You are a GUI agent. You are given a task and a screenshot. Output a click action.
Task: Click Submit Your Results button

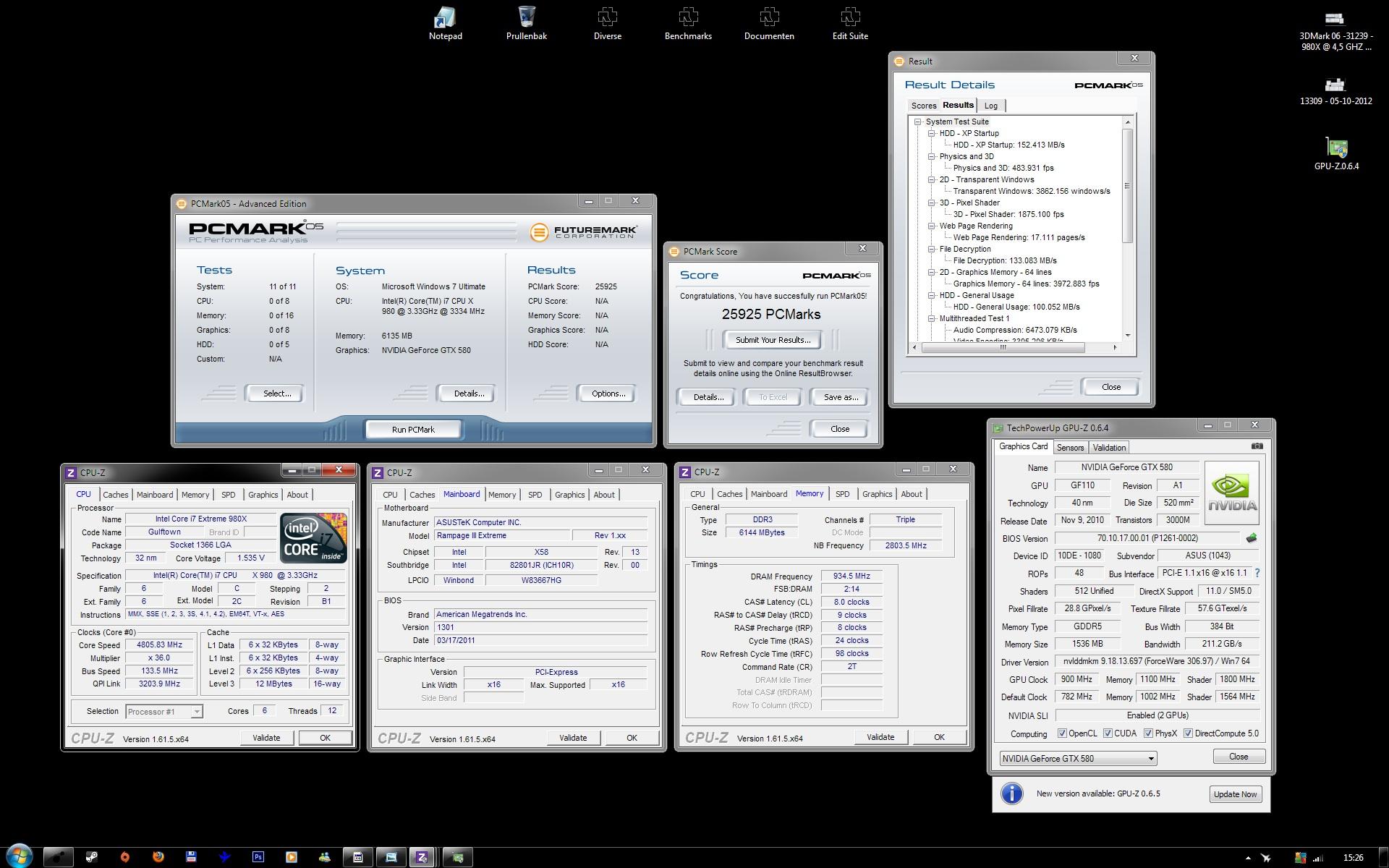pyautogui.click(x=773, y=340)
